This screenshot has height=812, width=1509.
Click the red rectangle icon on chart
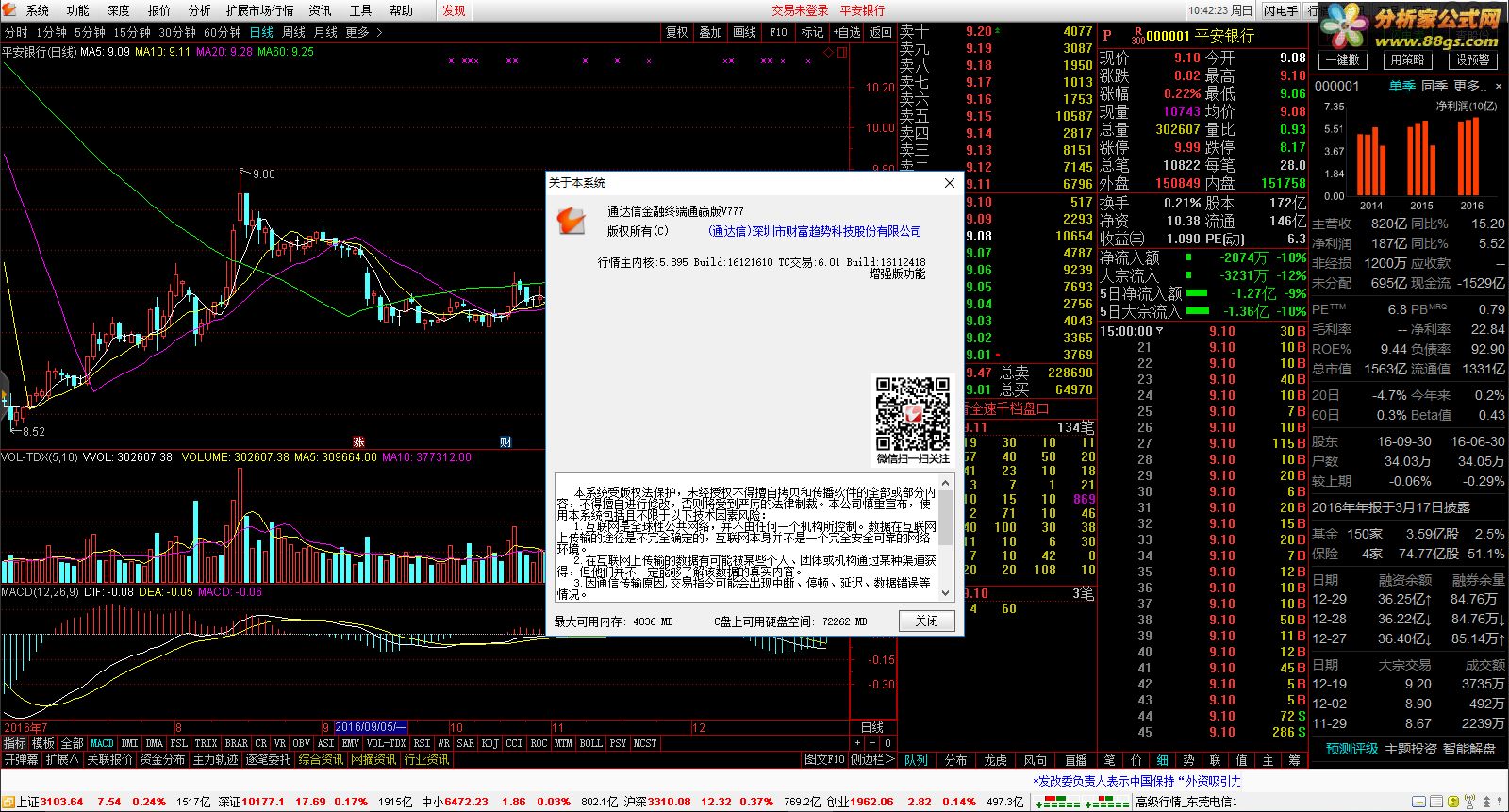[842, 53]
